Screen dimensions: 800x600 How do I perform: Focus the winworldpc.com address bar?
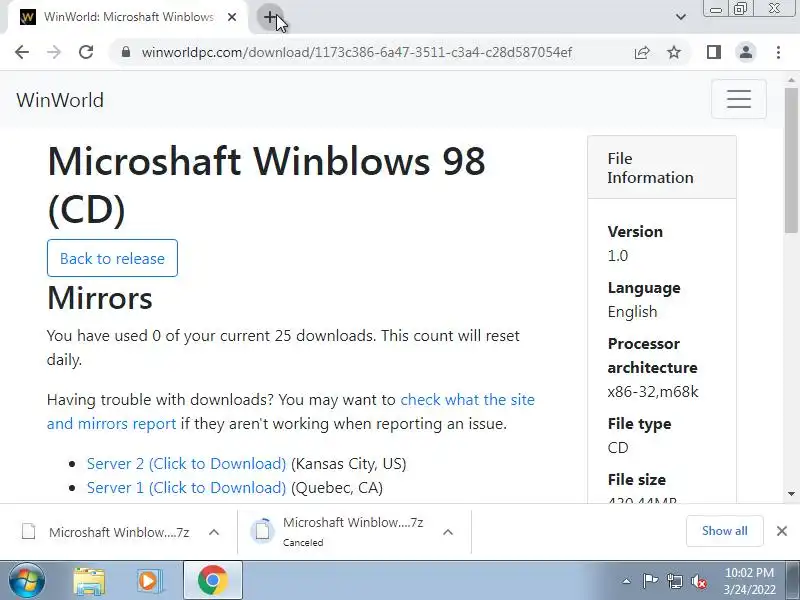click(357, 52)
